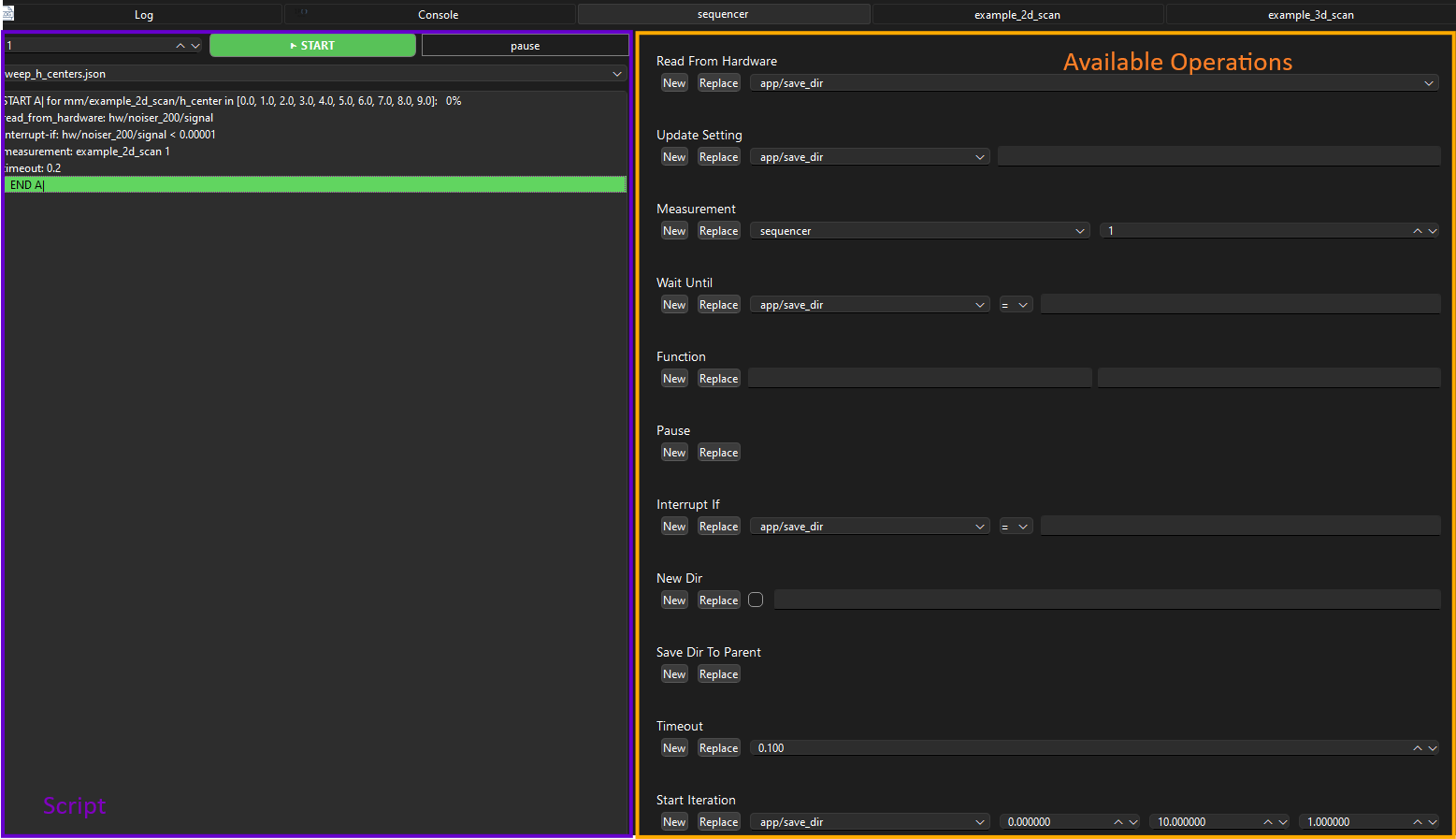Open the Measurement sequencer dropdown

919,231
